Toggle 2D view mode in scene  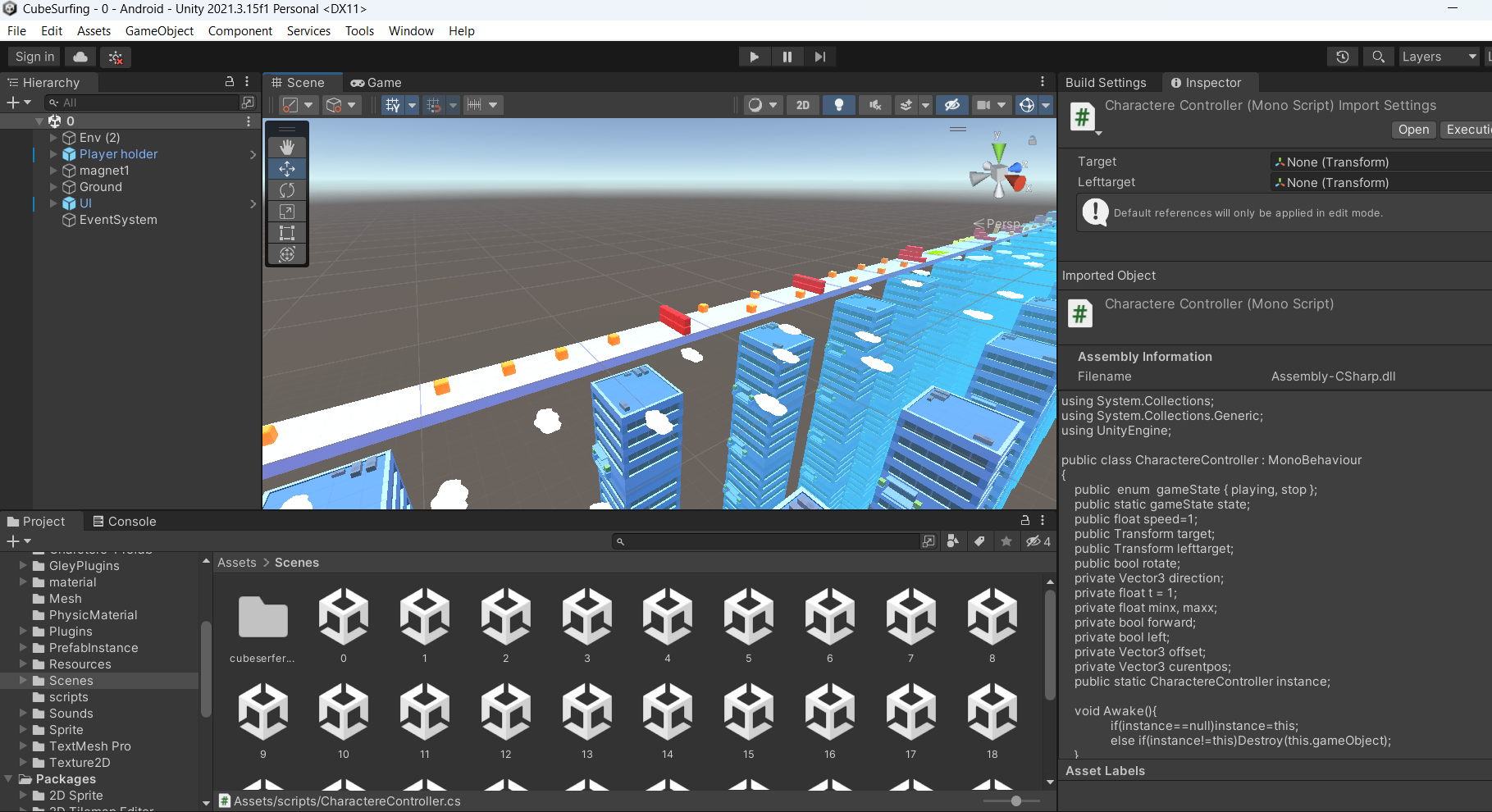pyautogui.click(x=802, y=105)
